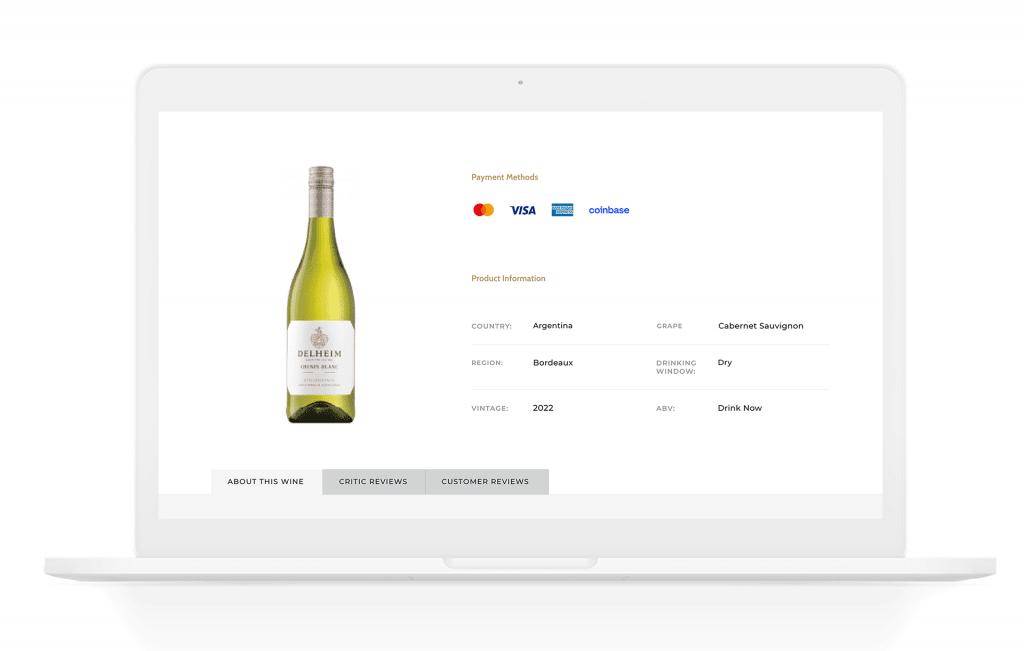Select the vintage value 2022

point(543,407)
